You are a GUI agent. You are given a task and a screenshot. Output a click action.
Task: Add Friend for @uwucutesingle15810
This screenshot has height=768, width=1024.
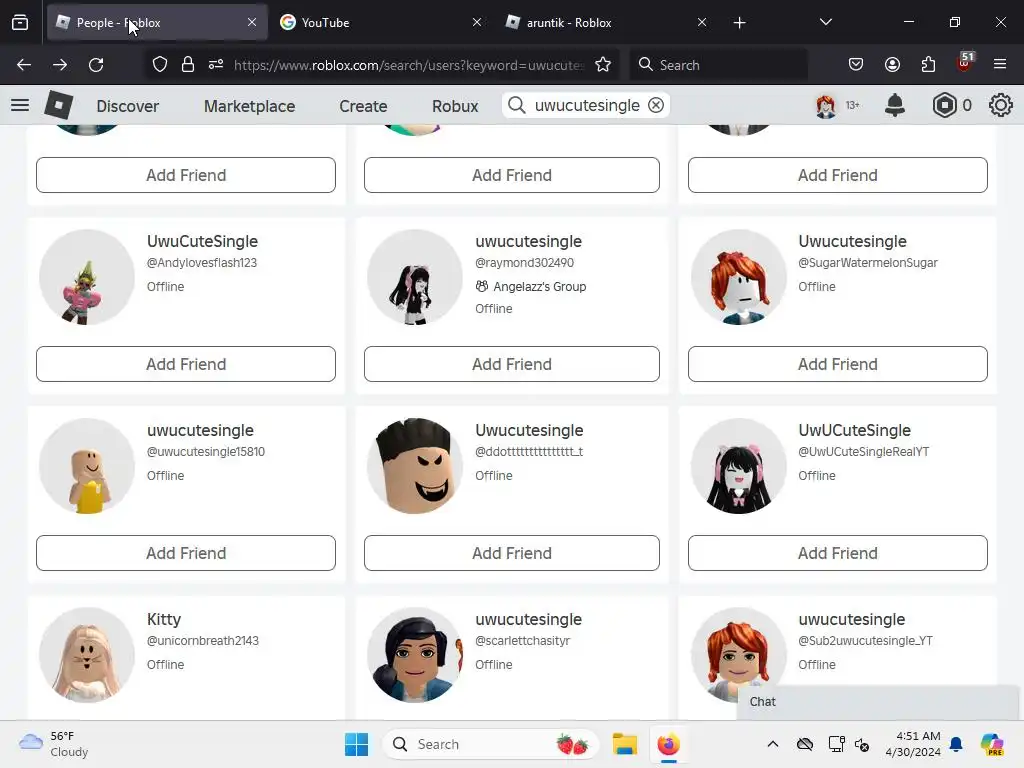tap(186, 553)
